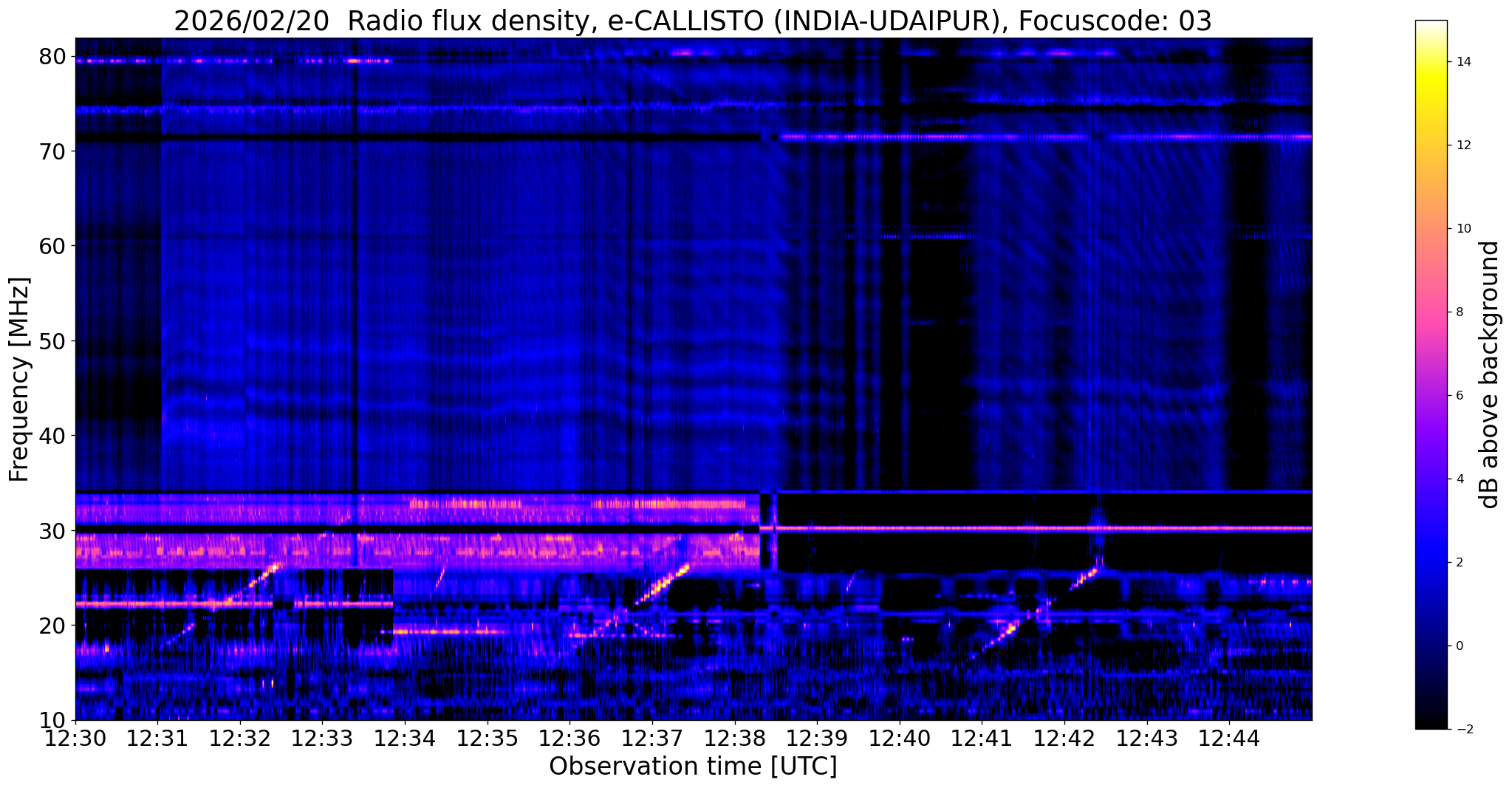
Task: Click the colorbar tick value 0
Action: tap(1459, 646)
